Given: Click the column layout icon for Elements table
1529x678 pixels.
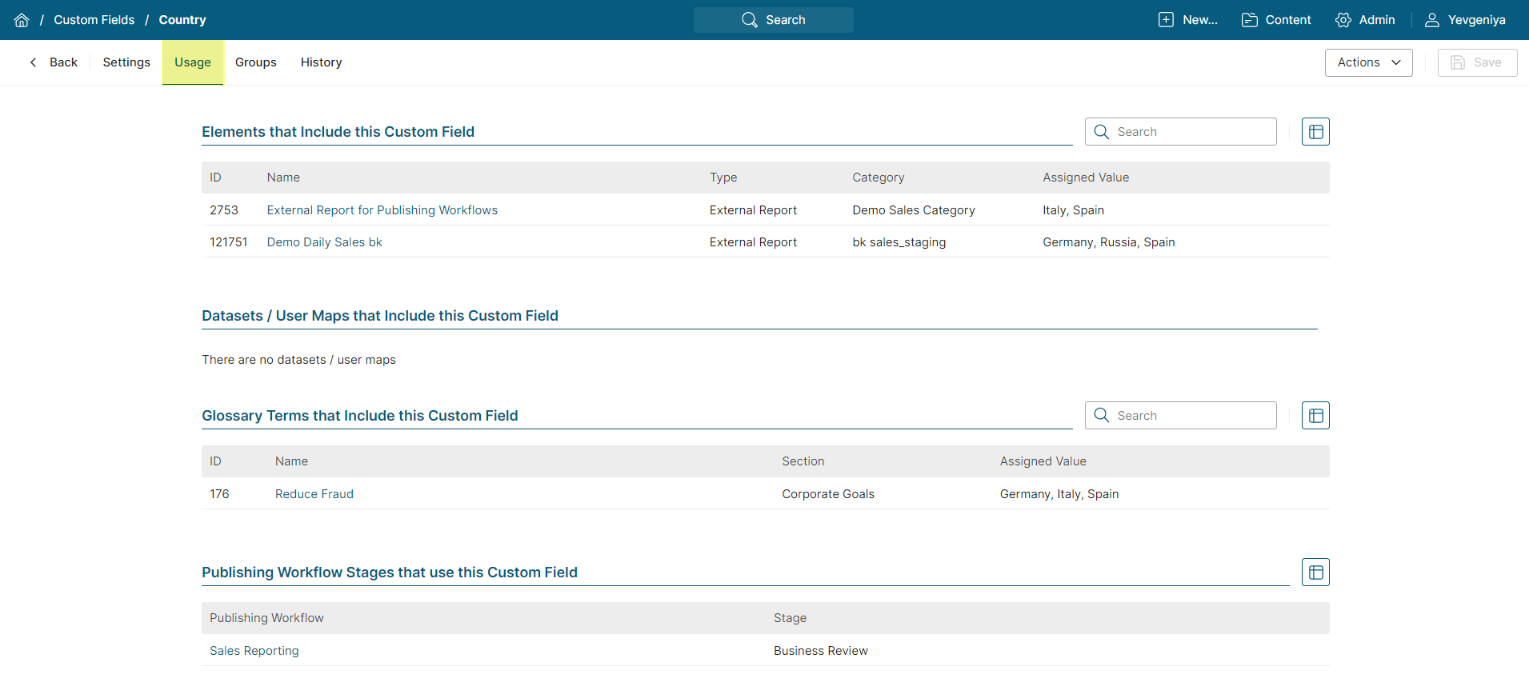Looking at the screenshot, I should (1315, 132).
